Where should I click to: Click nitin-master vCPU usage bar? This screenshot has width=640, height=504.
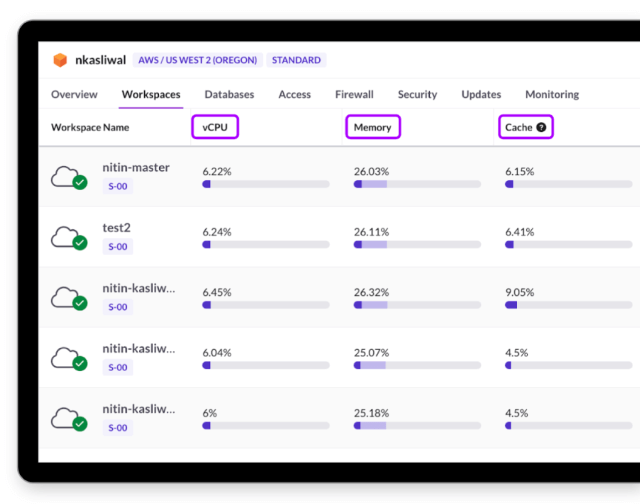point(266,184)
